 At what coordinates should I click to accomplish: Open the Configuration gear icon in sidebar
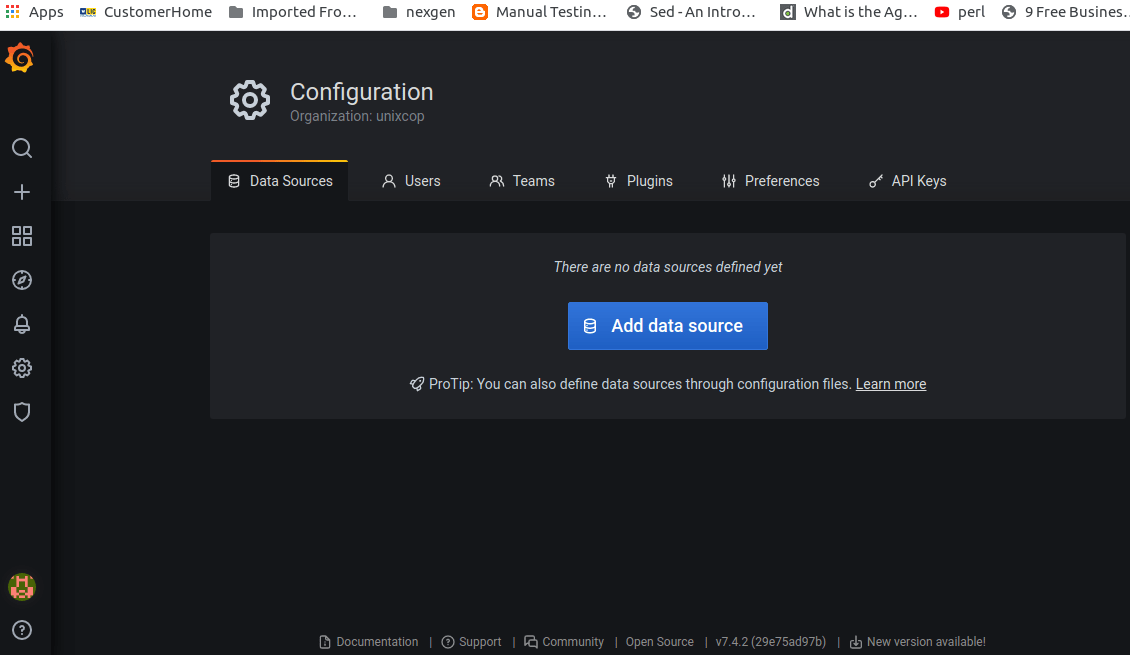tap(22, 367)
